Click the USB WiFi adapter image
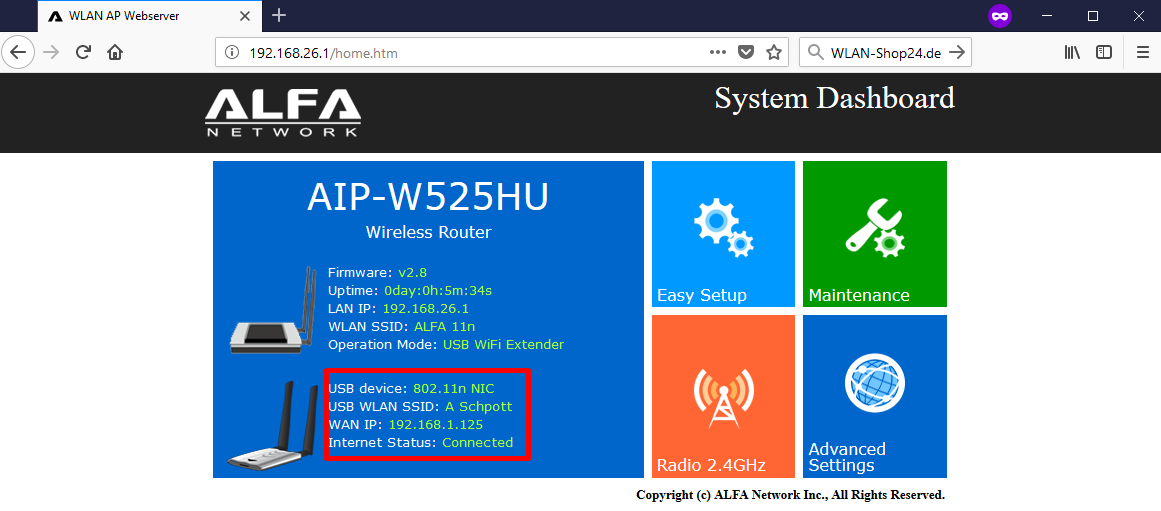This screenshot has height=511, width=1161. pyautogui.click(x=275, y=424)
